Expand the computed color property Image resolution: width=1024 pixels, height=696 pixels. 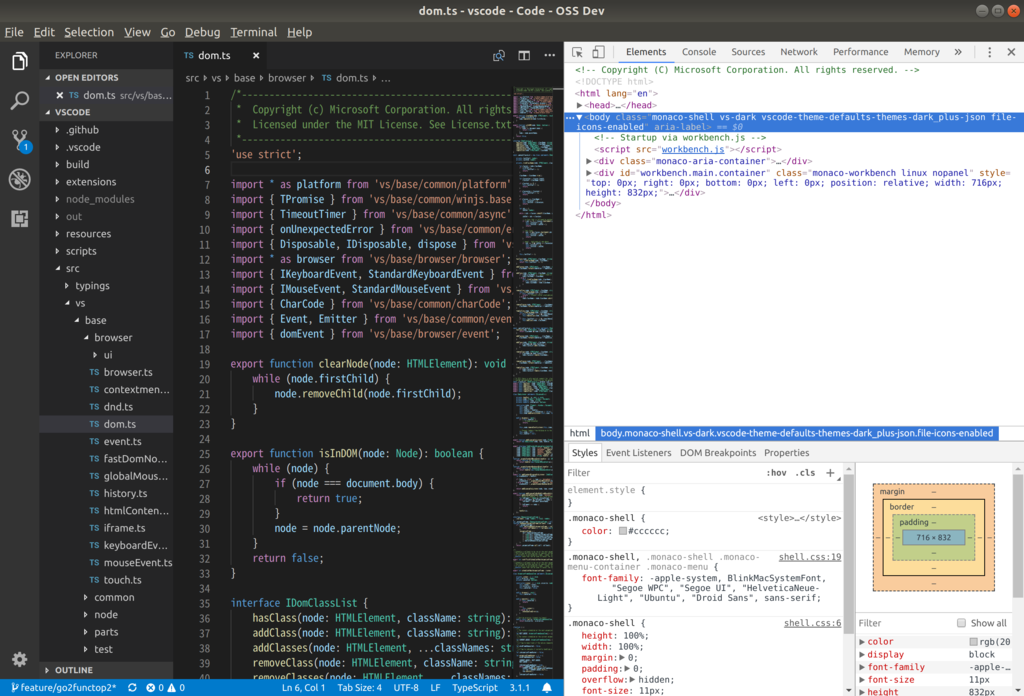coord(862,642)
